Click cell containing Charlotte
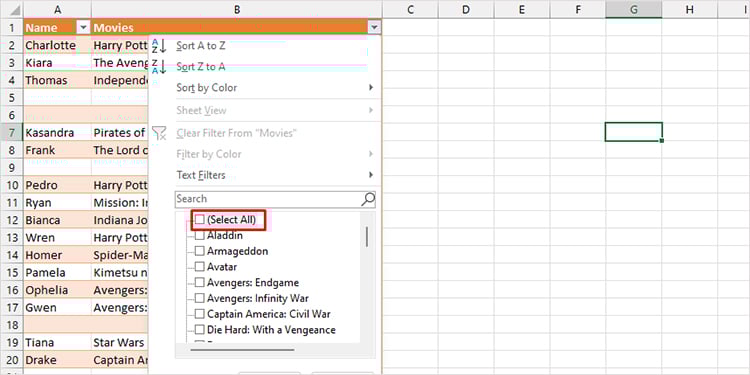The image size is (750, 375). pos(57,45)
